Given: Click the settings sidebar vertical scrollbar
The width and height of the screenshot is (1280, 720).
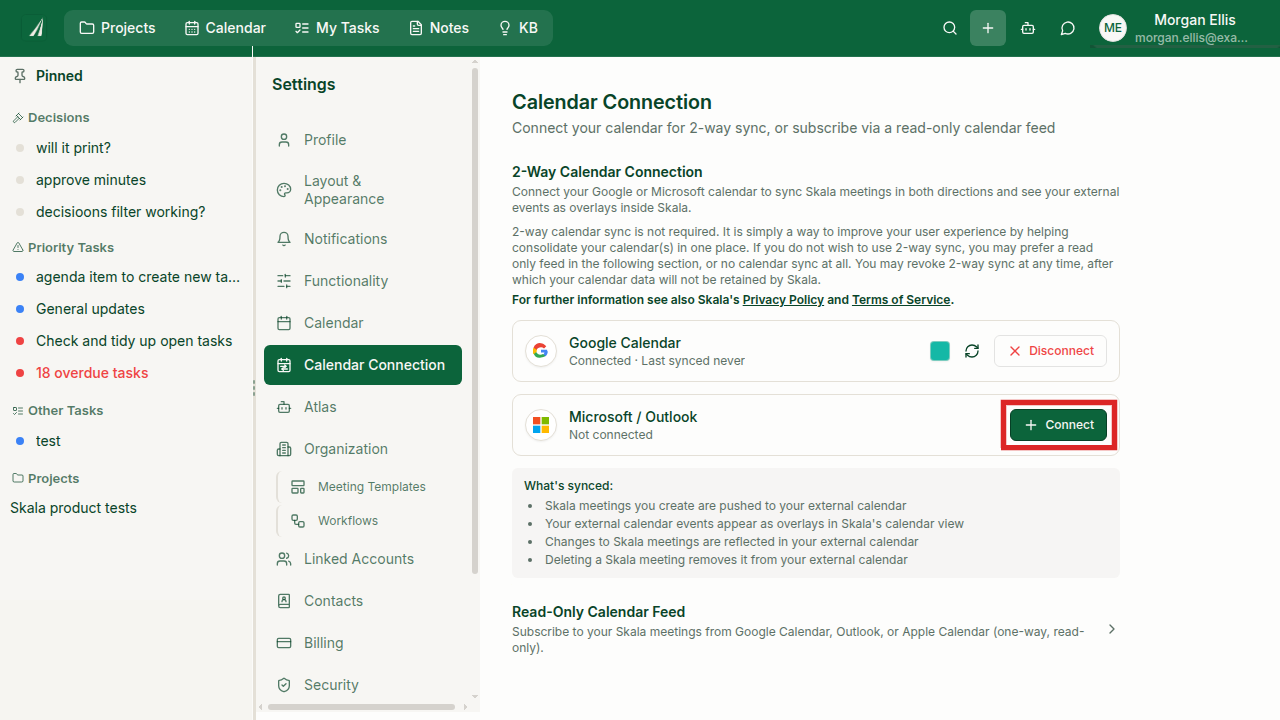Looking at the screenshot, I should (x=475, y=320).
